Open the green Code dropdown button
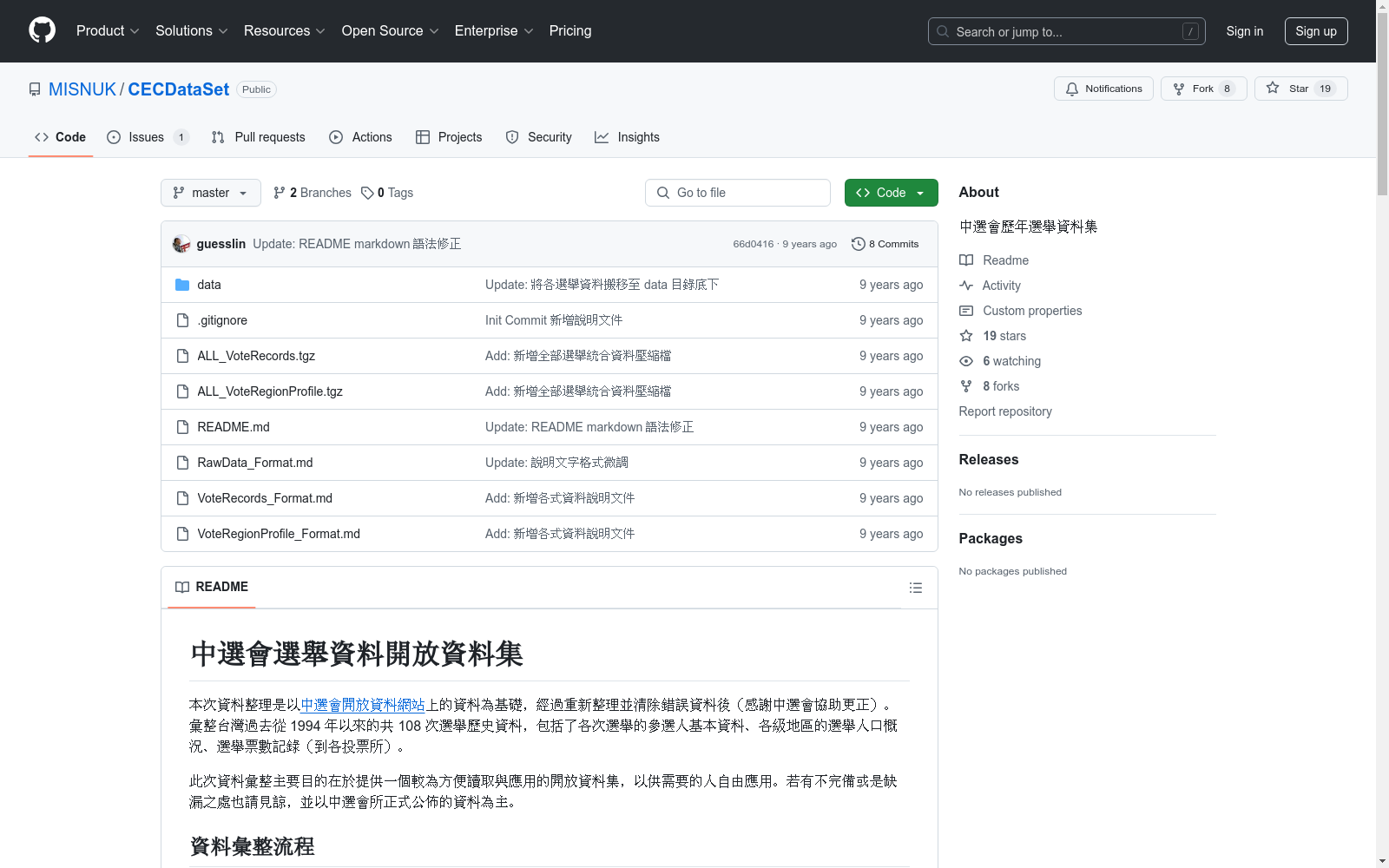The image size is (1389, 868). [891, 193]
